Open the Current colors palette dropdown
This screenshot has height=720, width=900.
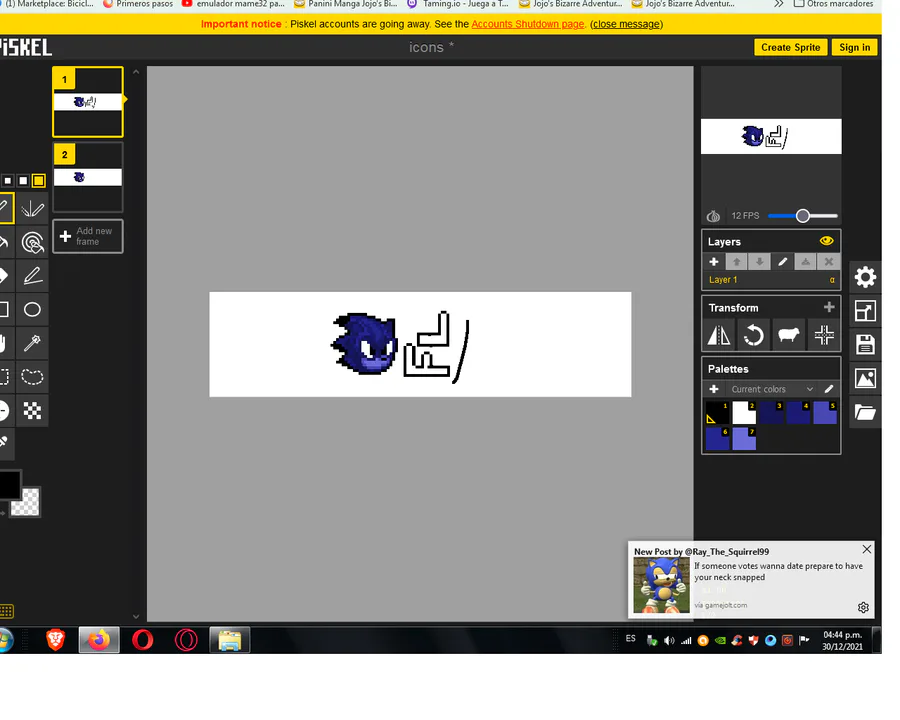[x=772, y=389]
